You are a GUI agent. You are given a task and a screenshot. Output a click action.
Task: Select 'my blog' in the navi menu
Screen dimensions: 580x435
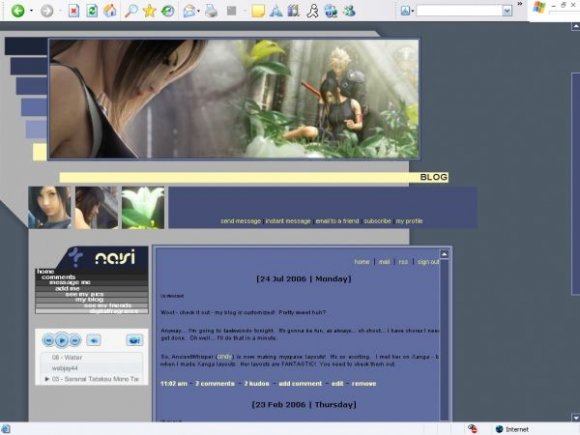89,300
